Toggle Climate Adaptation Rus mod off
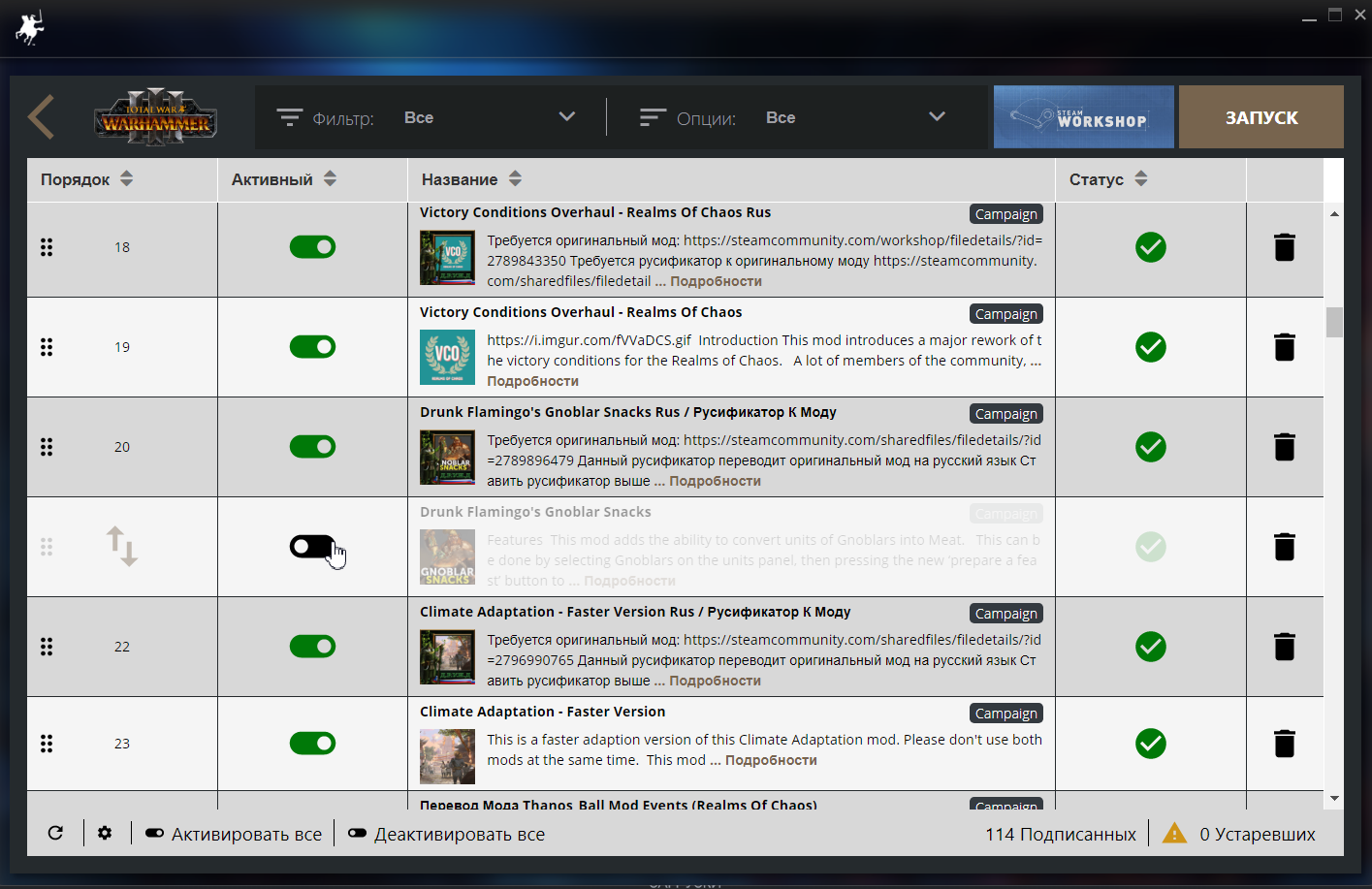The image size is (1372, 889). (x=312, y=647)
